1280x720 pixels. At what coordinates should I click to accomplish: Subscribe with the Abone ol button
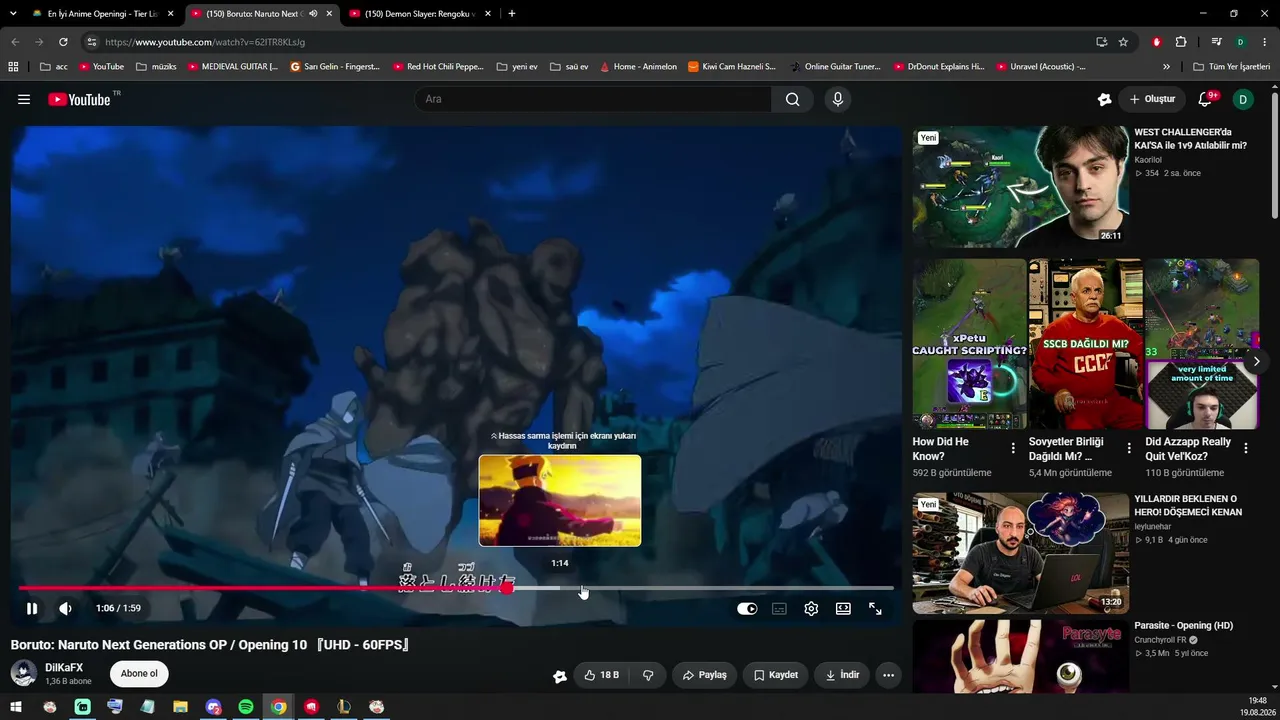point(139,674)
